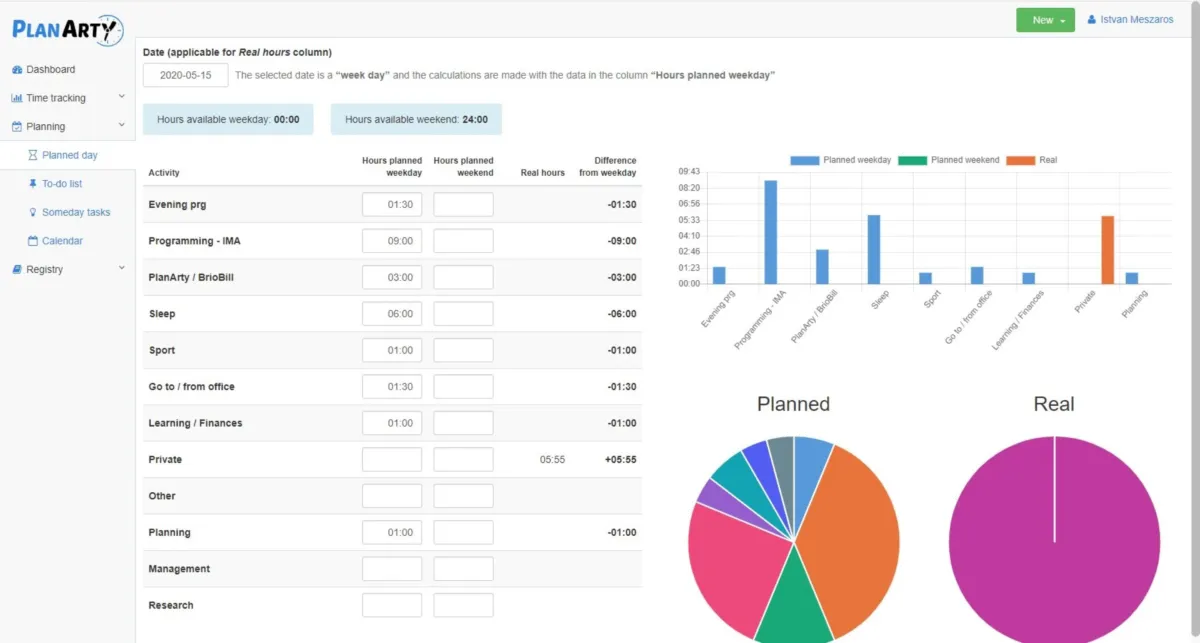Click the Someday tasks lightbulb icon
Screen dimensions: 1200x643
coord(33,213)
